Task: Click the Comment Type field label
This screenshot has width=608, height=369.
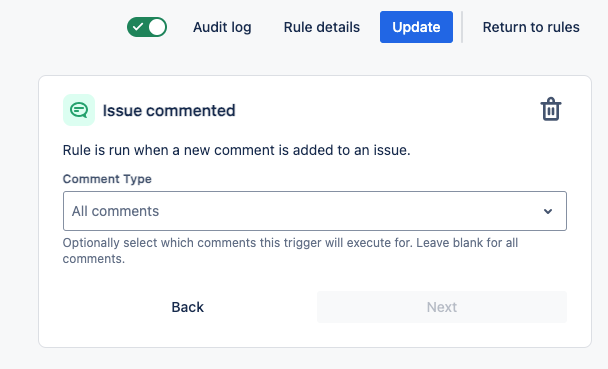Action: coord(107,179)
